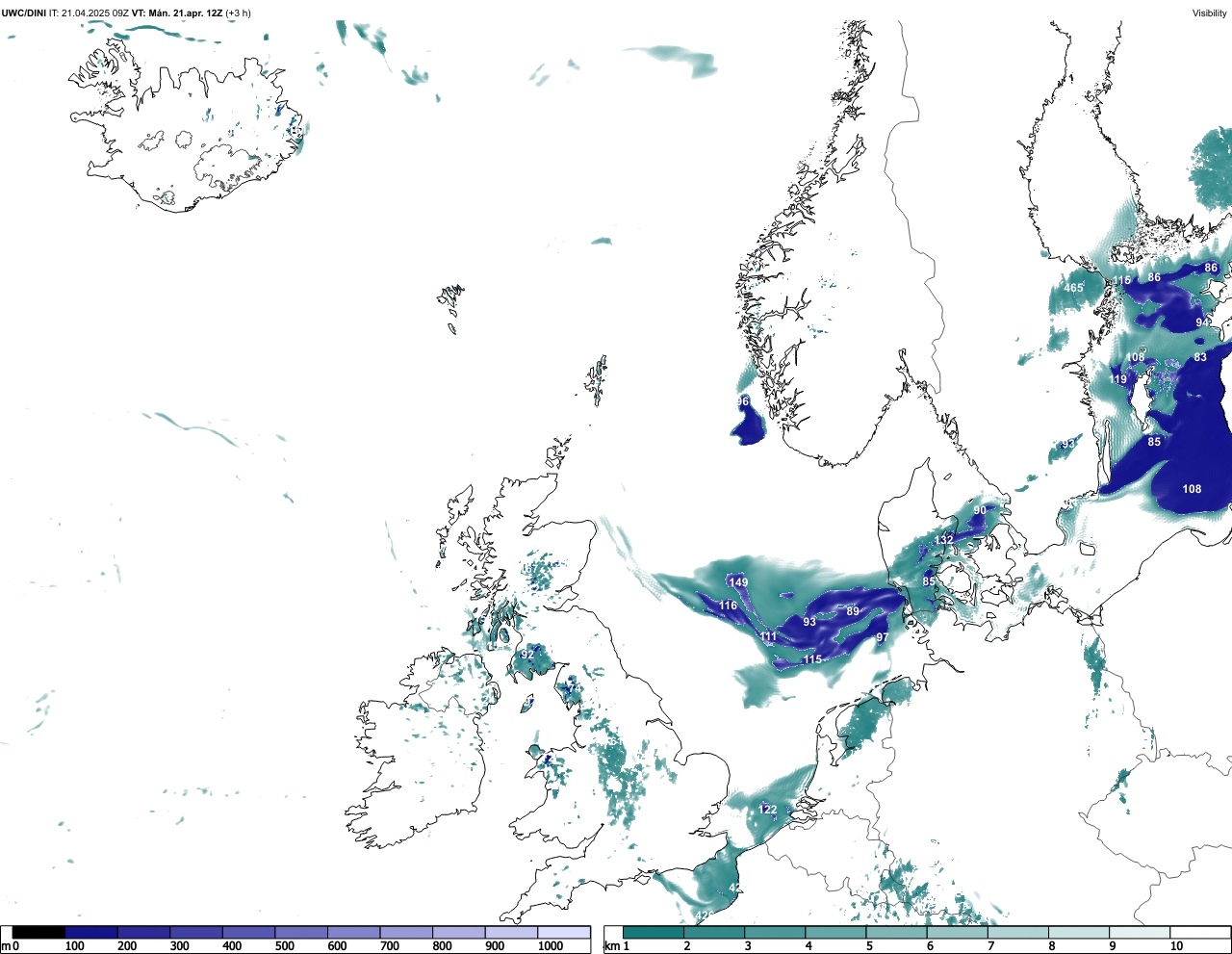The height and width of the screenshot is (954, 1232).
Task: Click the '94' value on eastern map edge
Action: [1203, 322]
